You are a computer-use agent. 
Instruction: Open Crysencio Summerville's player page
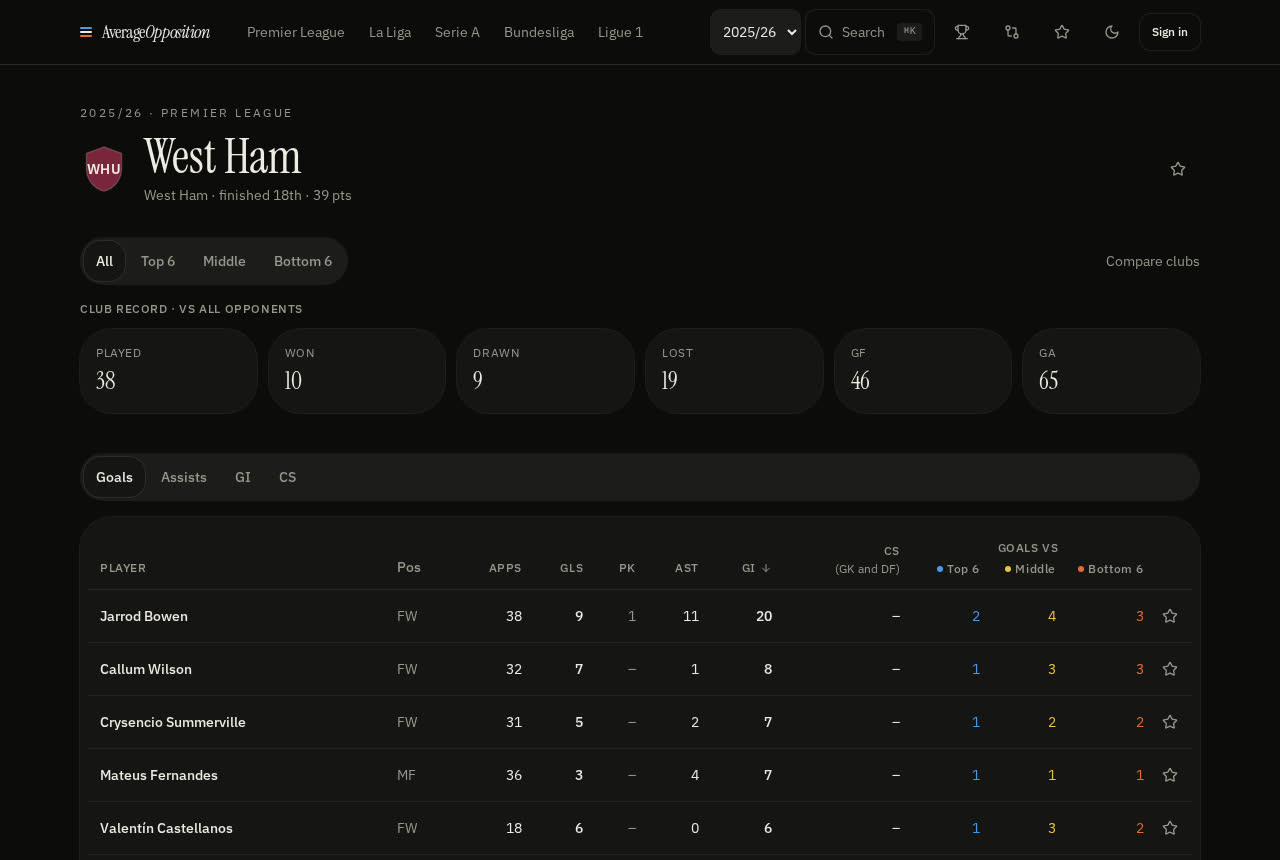173,722
